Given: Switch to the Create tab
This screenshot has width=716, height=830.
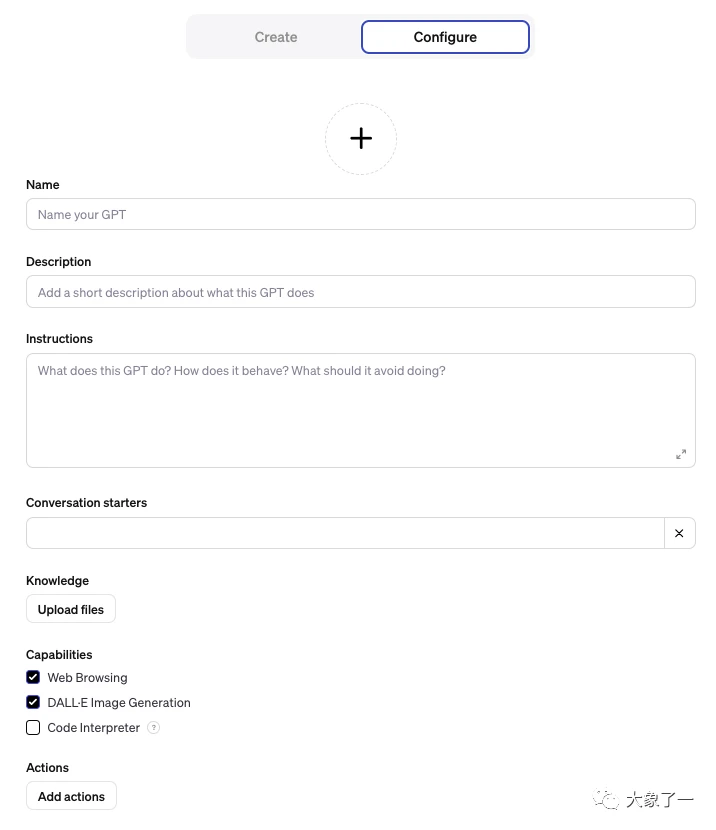Looking at the screenshot, I should [x=276, y=37].
